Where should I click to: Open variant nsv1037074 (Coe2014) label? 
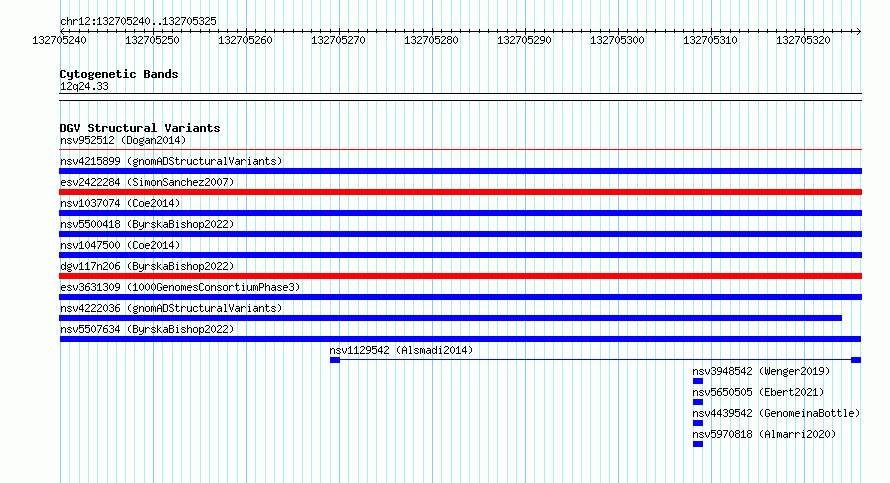[120, 203]
